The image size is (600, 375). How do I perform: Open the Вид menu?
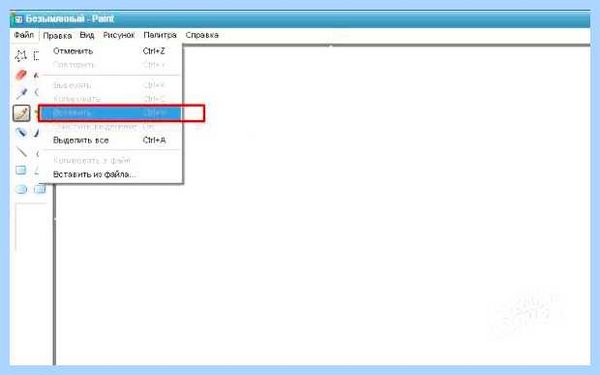[x=87, y=35]
